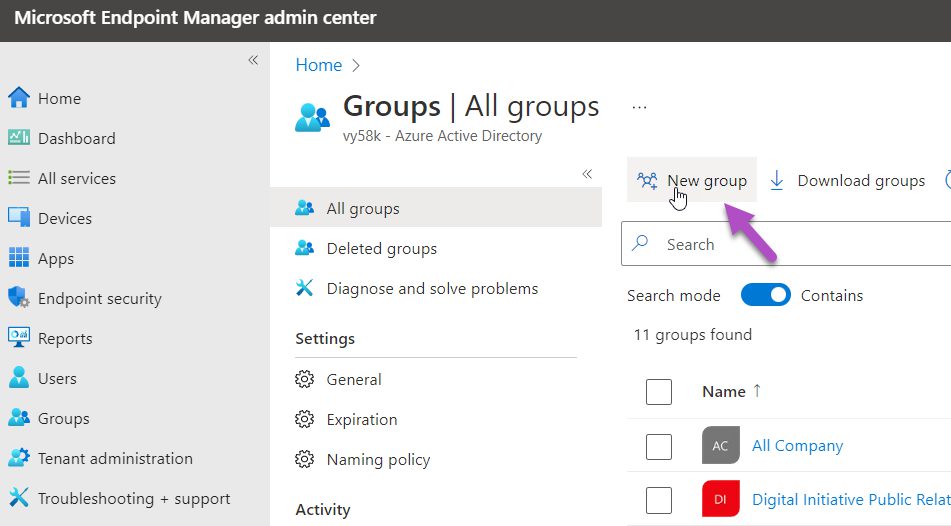Click the '11 groups found' text
This screenshot has height=526, width=951.
point(693,335)
